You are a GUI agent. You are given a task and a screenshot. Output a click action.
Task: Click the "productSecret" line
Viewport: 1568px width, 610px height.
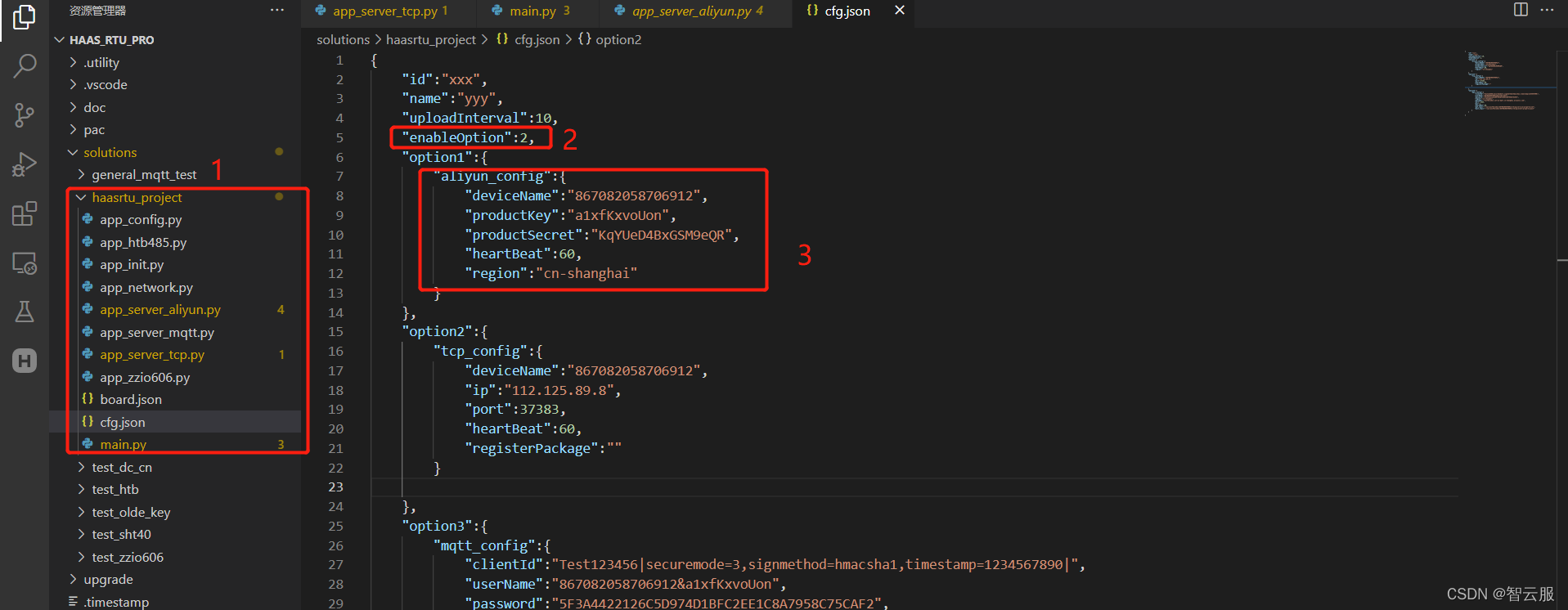[601, 235]
